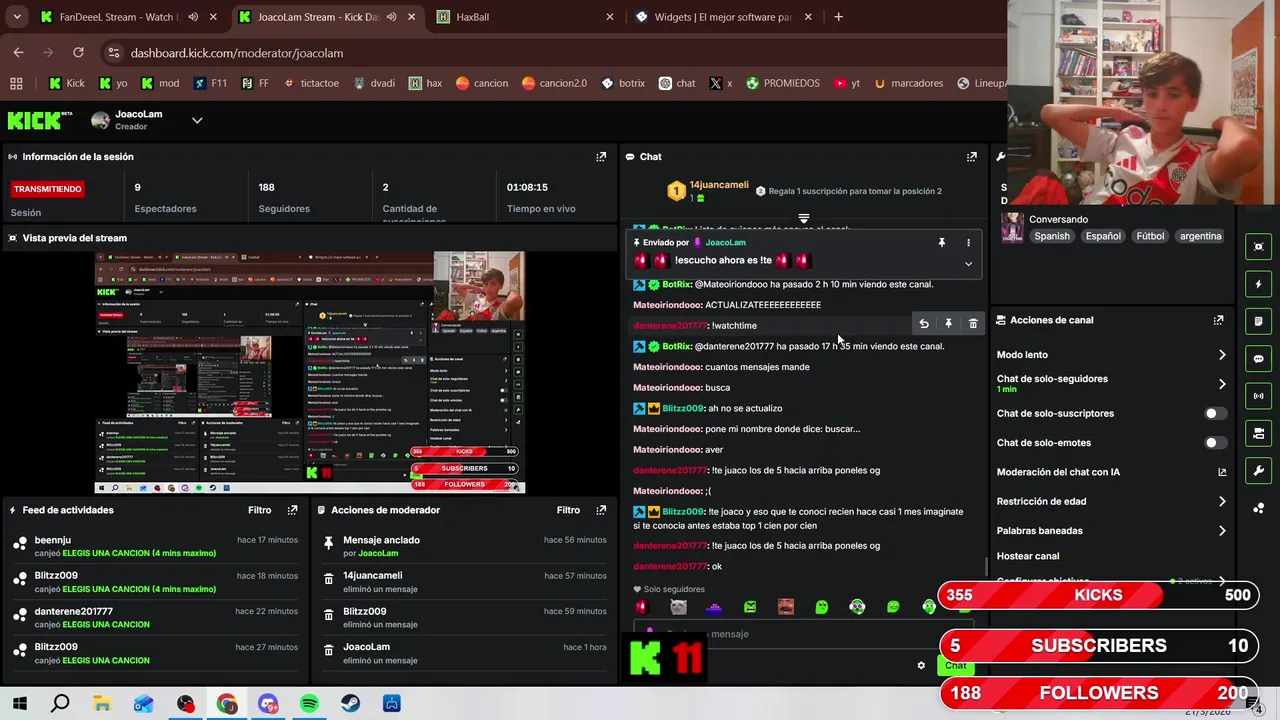Image resolution: width=1280 pixels, height=720 pixels.
Task: Open Filtro in Feed de actividades
Action: click(260, 510)
